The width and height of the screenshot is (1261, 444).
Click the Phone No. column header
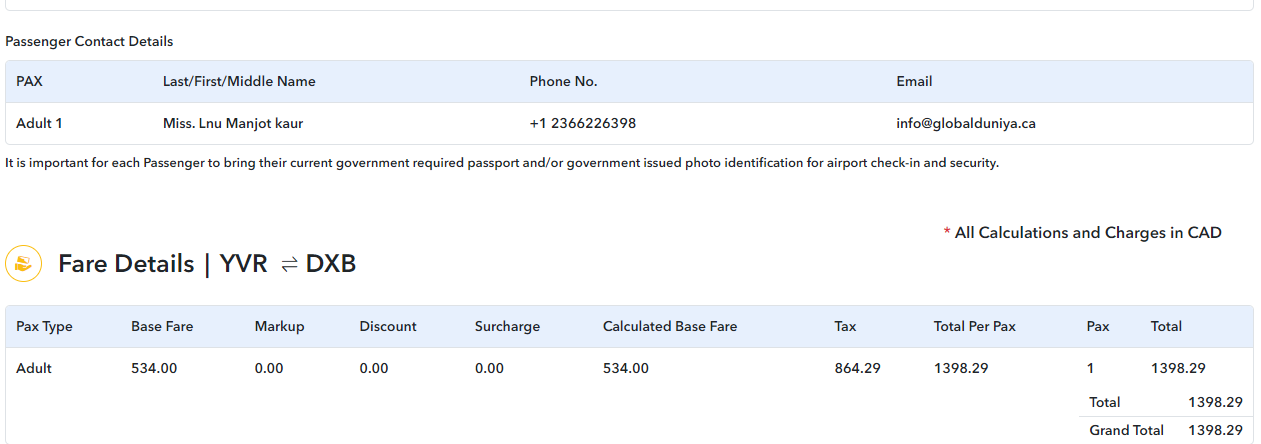[x=563, y=81]
